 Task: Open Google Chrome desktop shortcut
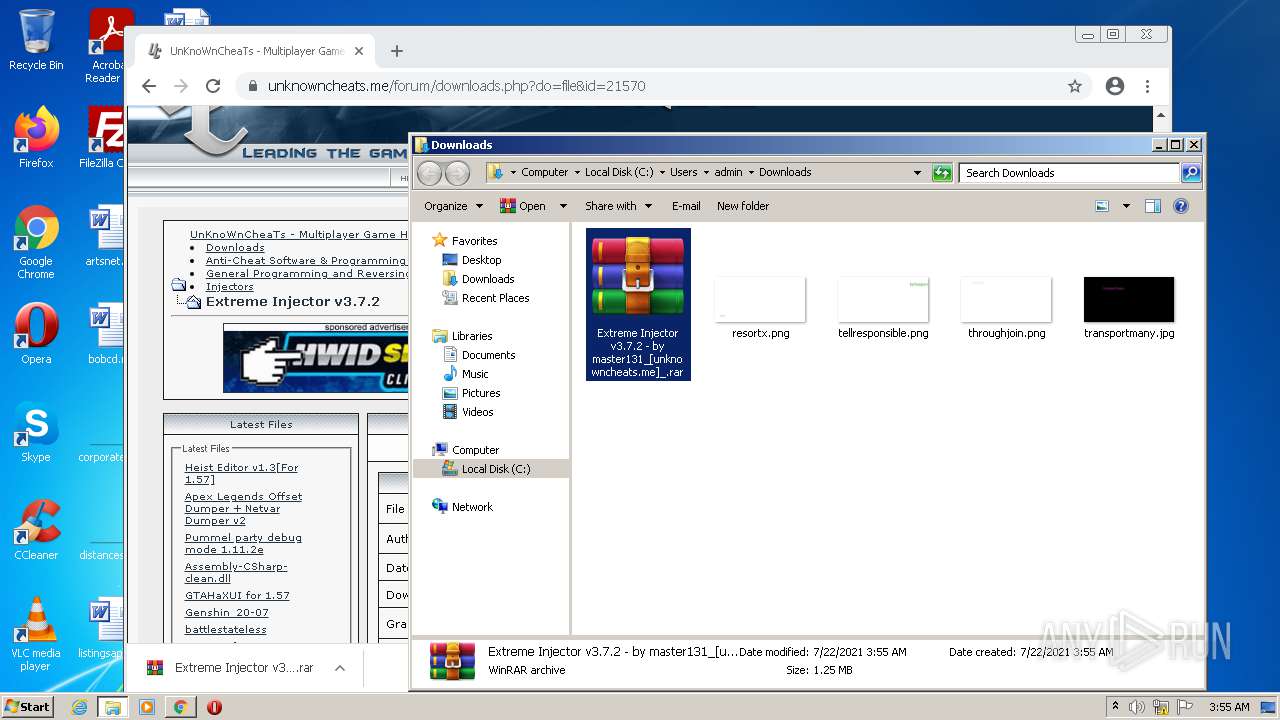[36, 242]
